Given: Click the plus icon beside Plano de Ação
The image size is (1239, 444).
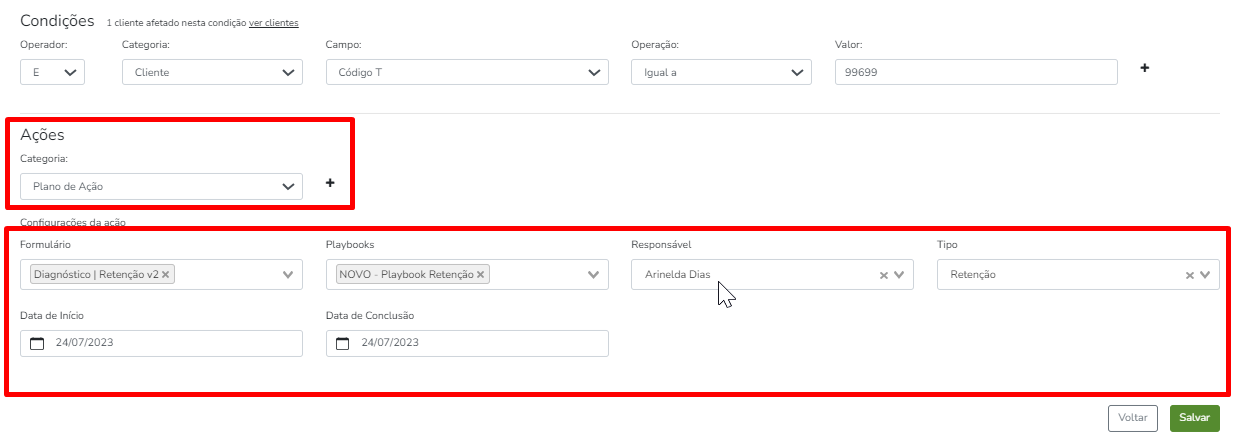Looking at the screenshot, I should 330,183.
